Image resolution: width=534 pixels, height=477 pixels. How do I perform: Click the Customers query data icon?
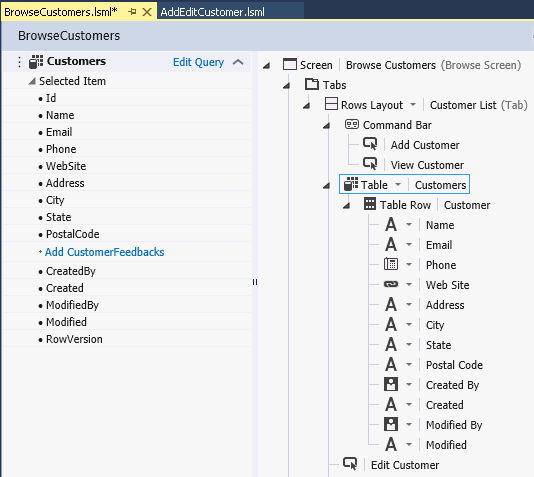[36, 62]
